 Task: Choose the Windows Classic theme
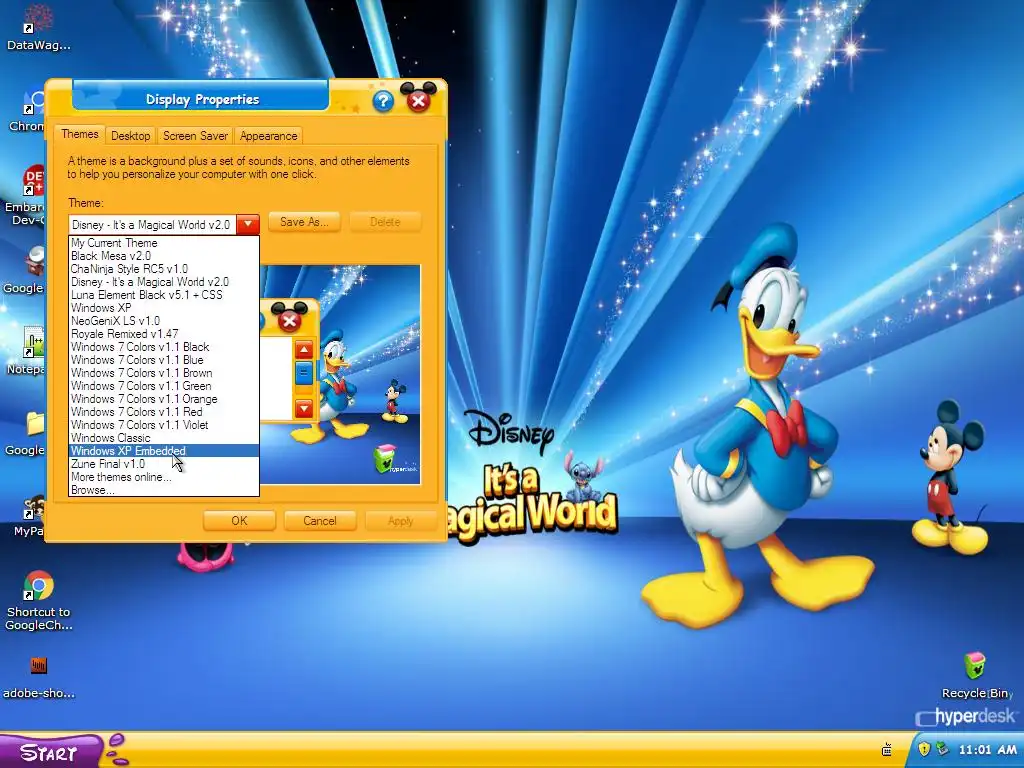164,438
